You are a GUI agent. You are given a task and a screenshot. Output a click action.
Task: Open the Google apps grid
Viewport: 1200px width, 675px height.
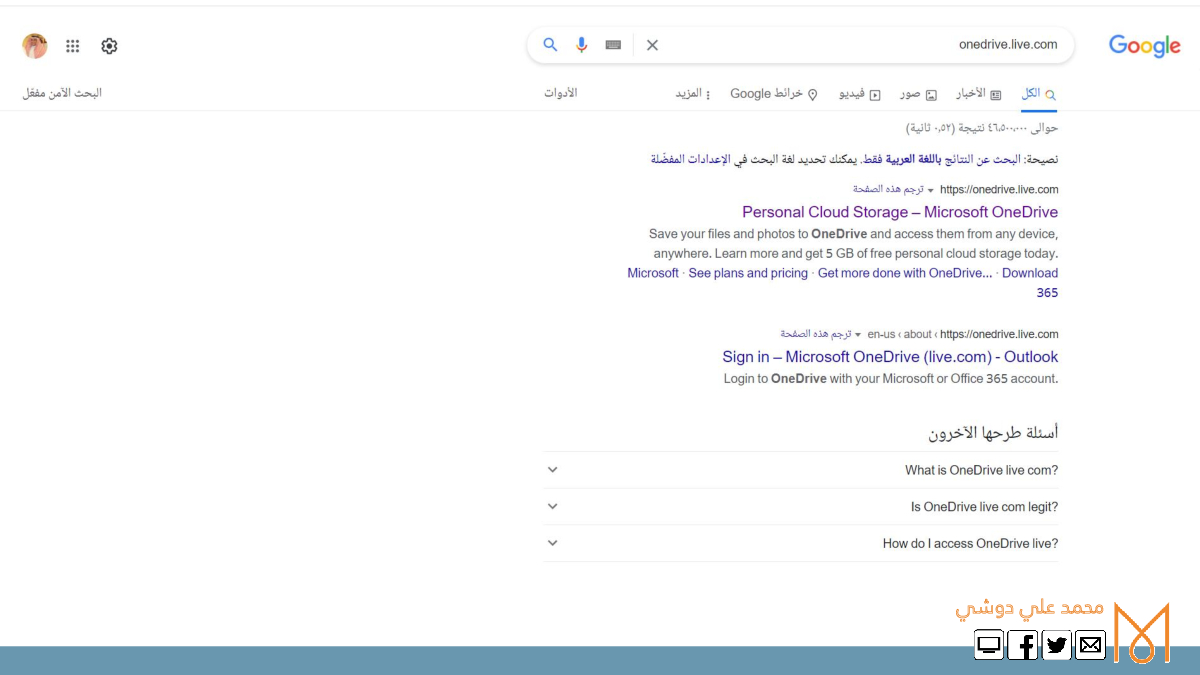click(x=73, y=46)
